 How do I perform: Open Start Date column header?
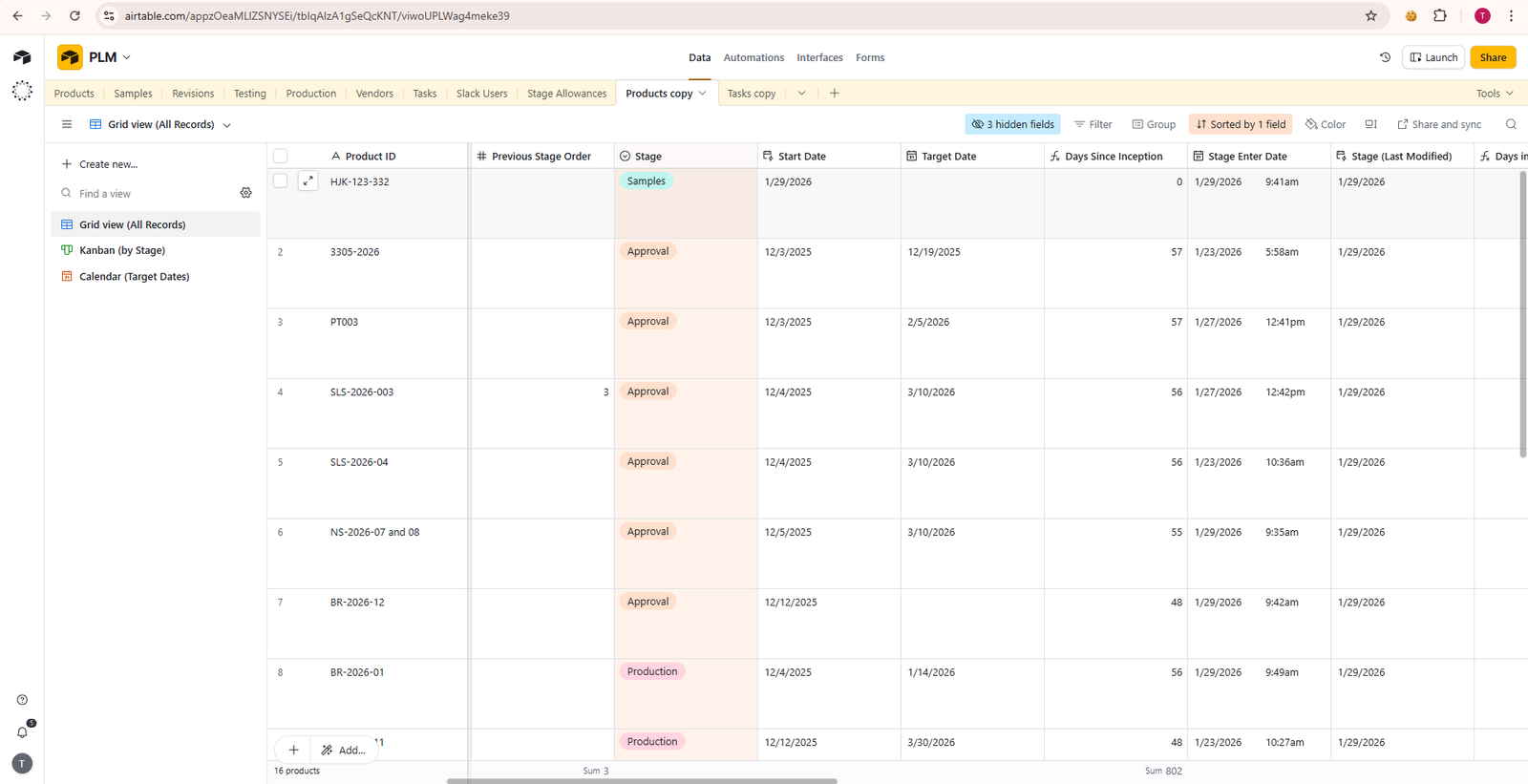[x=829, y=157]
